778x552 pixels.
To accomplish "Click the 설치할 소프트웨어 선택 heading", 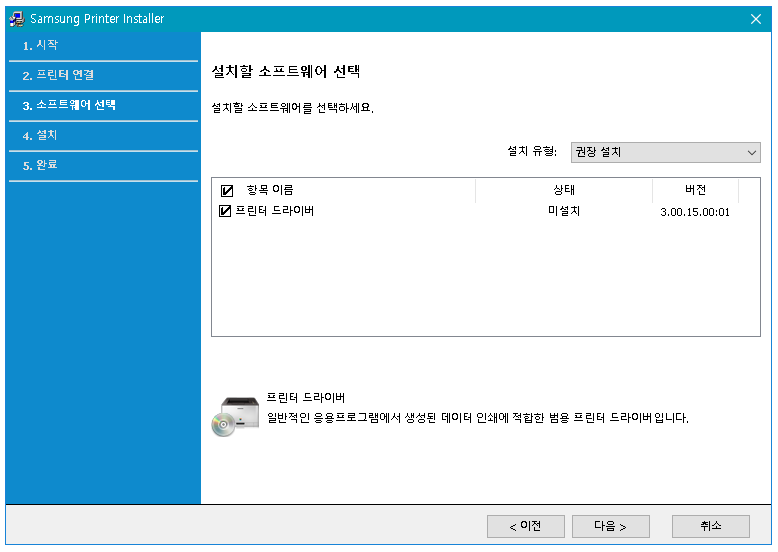I will click(286, 72).
